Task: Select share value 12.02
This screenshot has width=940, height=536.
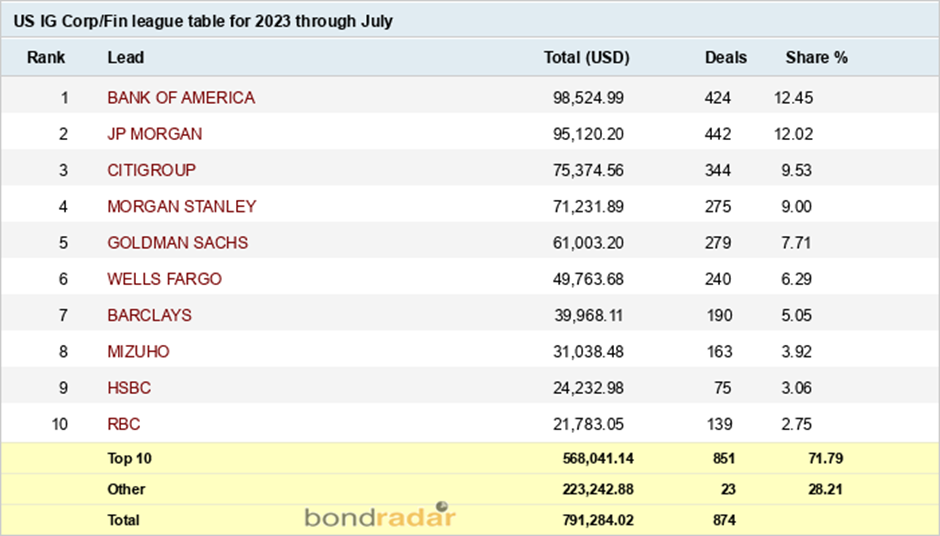Action: [x=794, y=134]
